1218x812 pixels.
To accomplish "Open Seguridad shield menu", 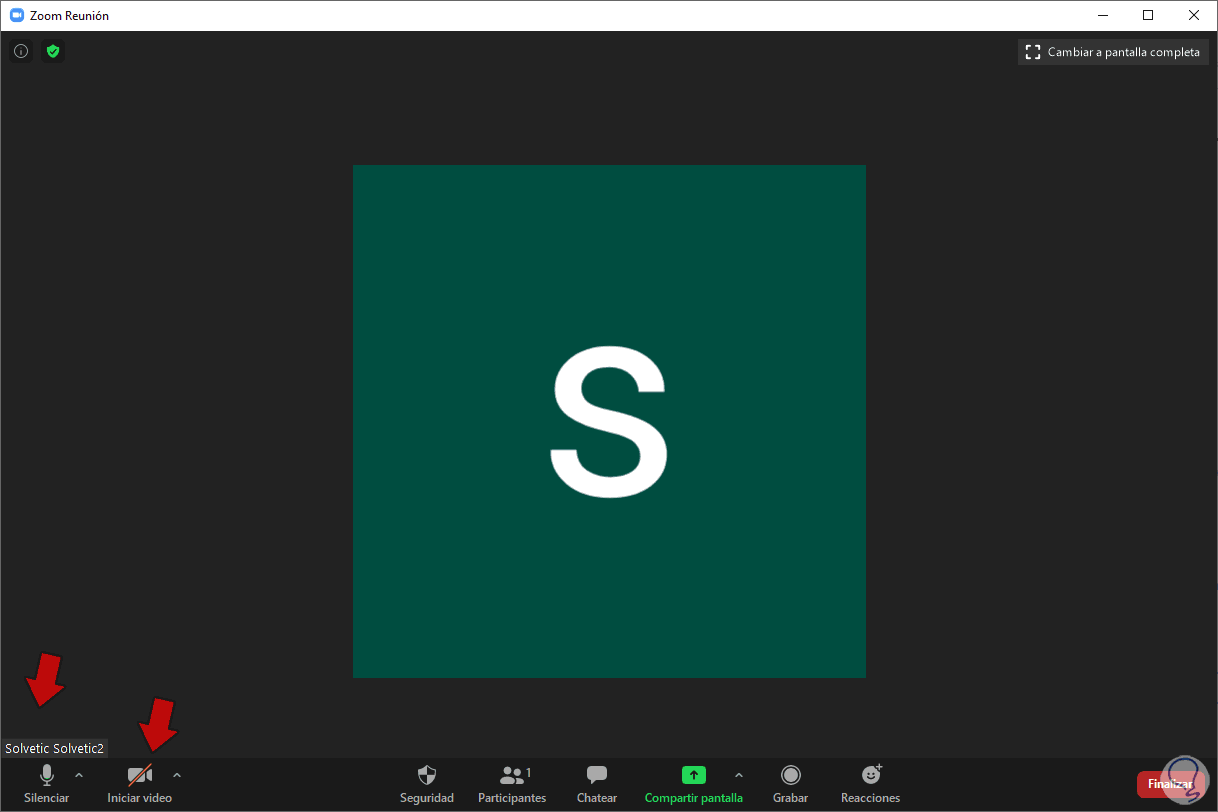I will click(x=427, y=784).
